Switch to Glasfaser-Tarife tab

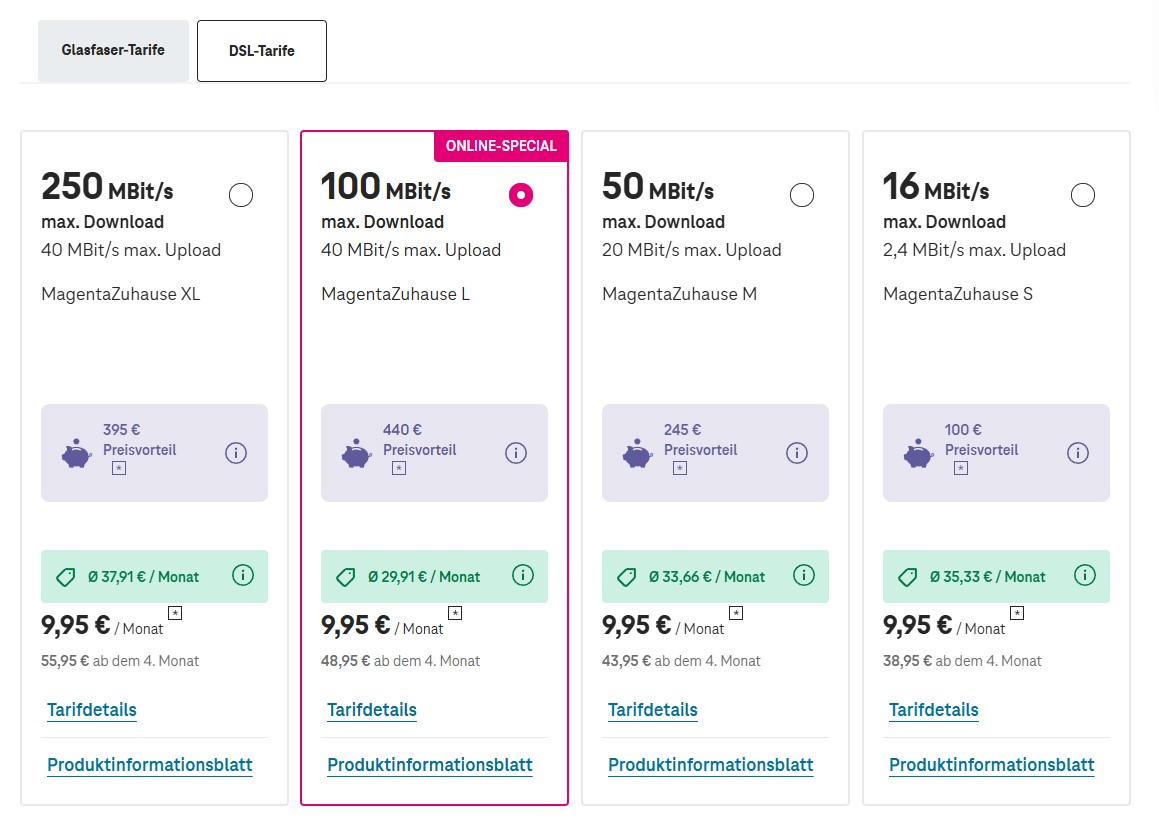pos(113,50)
